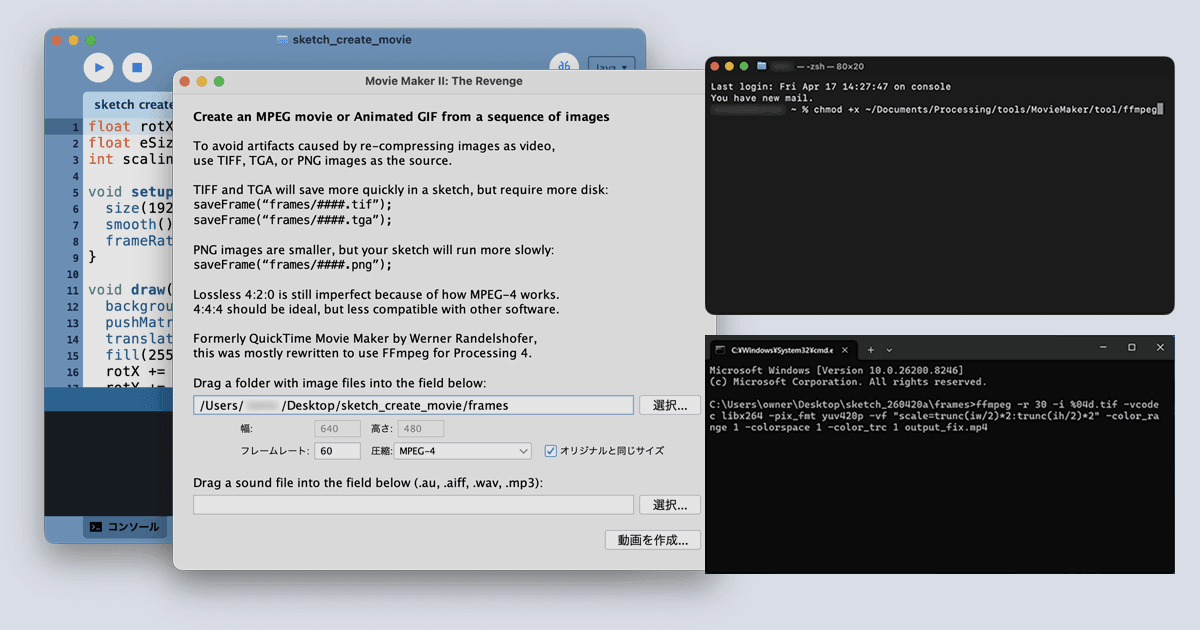The image size is (1200, 630).
Task: Click the empty sound file input field
Action: (x=413, y=504)
